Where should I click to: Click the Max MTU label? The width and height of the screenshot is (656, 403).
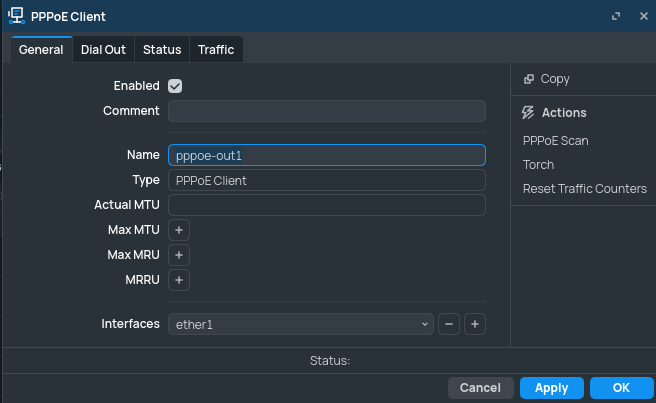pyautogui.click(x=134, y=230)
